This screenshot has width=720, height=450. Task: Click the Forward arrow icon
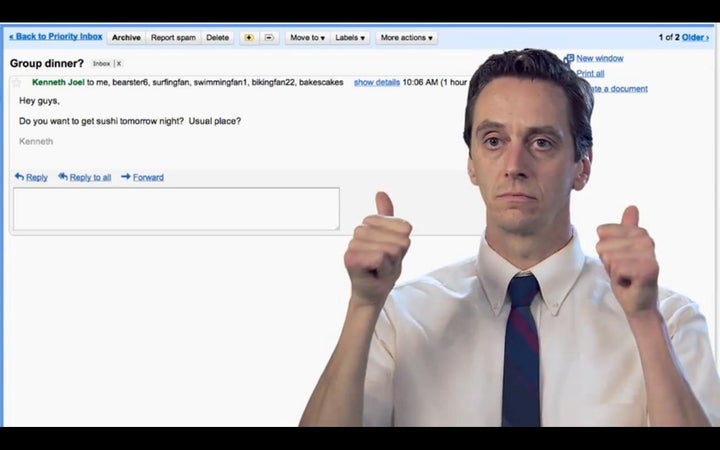pos(126,176)
